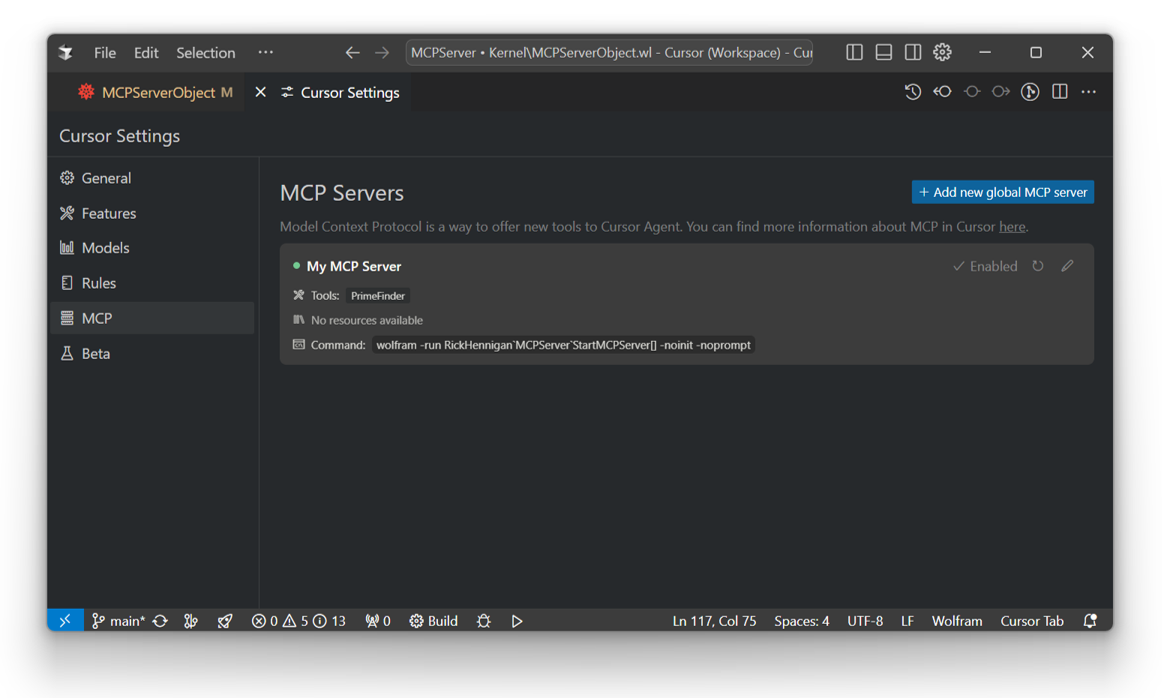Synchronize changes on the main branch
The height and width of the screenshot is (698, 1164).
(x=160, y=621)
